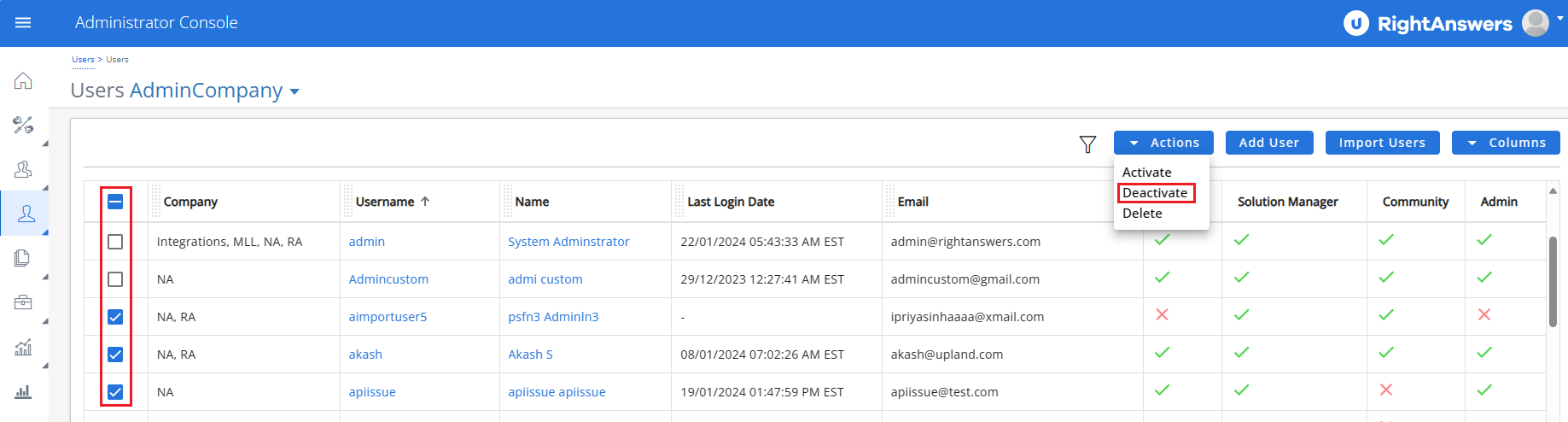This screenshot has height=422, width=1568.
Task: Open the hamburger navigation menu
Action: tap(23, 23)
